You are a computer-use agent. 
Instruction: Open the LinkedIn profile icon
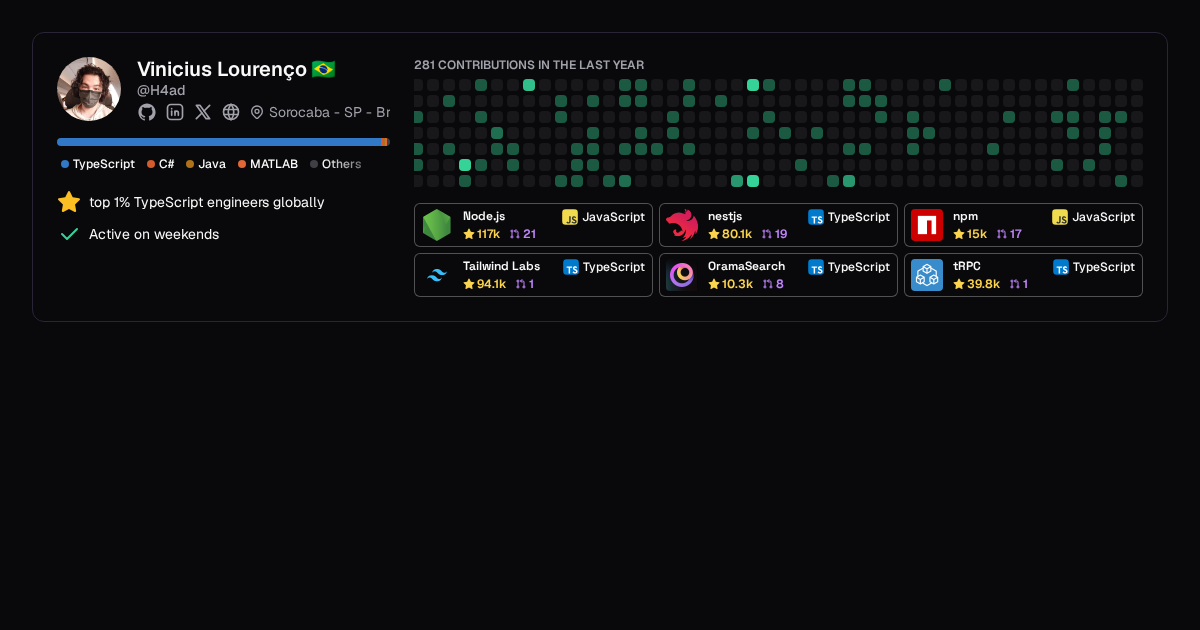click(x=175, y=112)
